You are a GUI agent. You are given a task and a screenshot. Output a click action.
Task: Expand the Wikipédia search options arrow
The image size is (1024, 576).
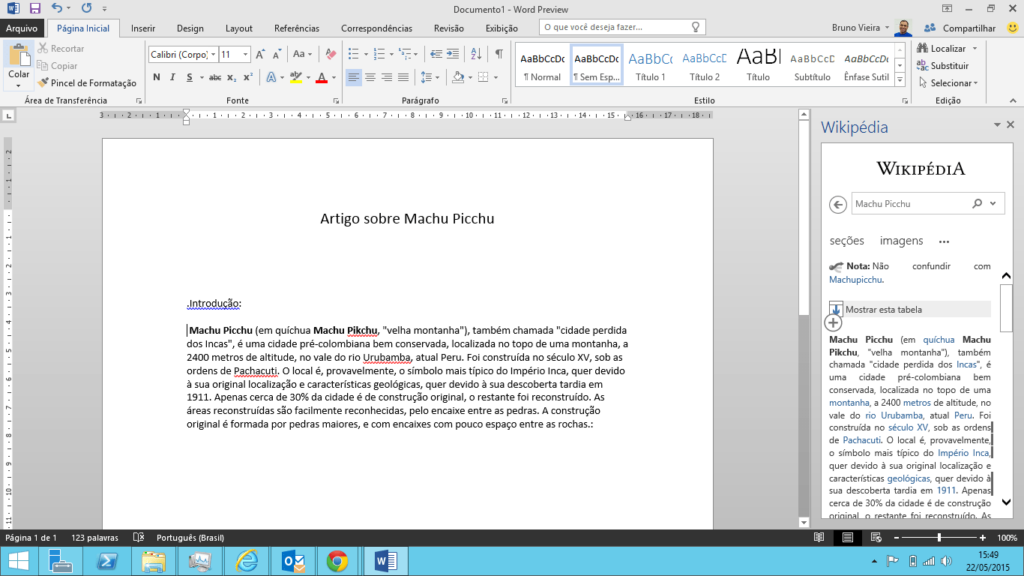pos(993,204)
